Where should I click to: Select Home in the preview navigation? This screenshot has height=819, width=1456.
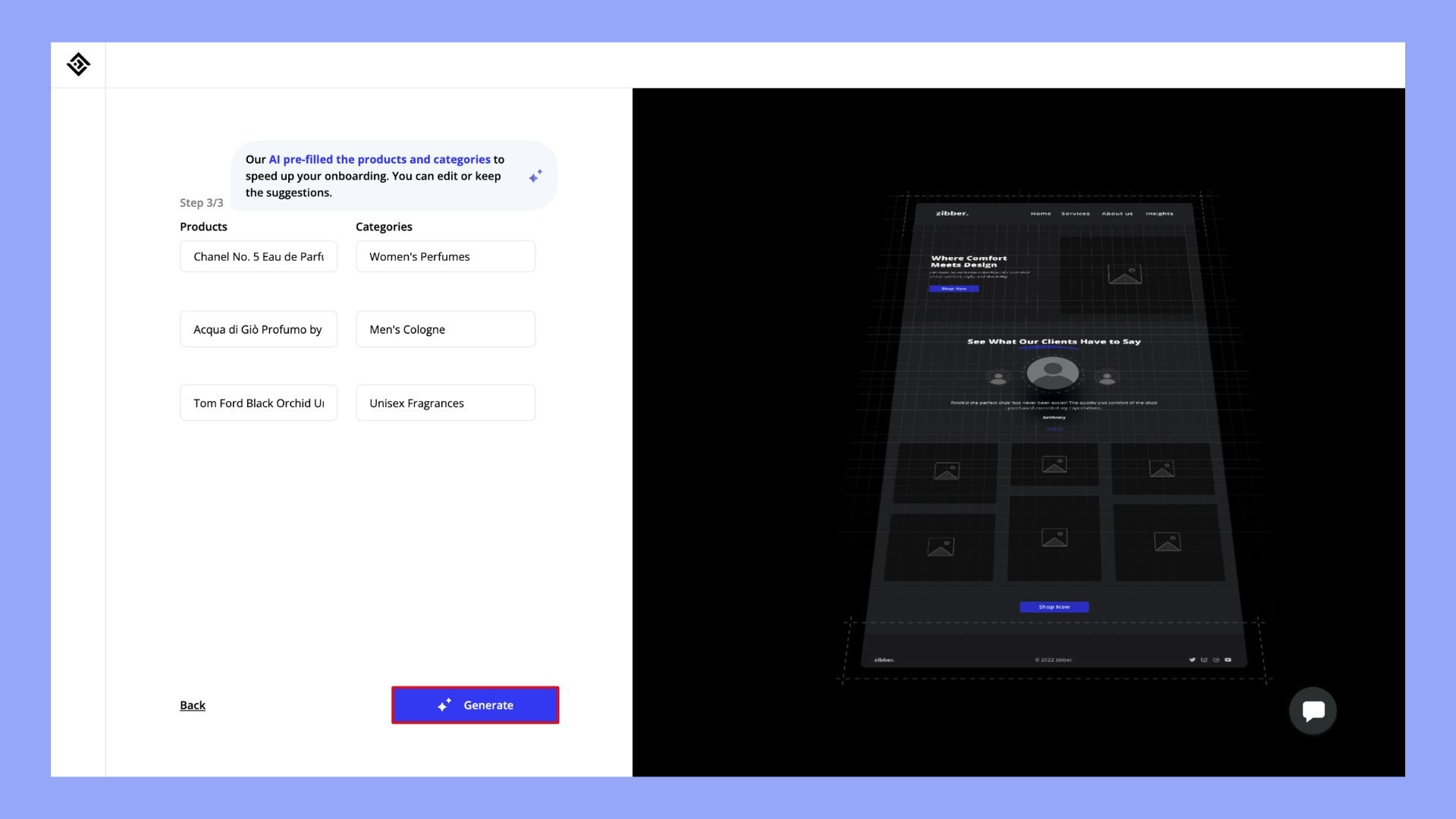coord(1040,214)
